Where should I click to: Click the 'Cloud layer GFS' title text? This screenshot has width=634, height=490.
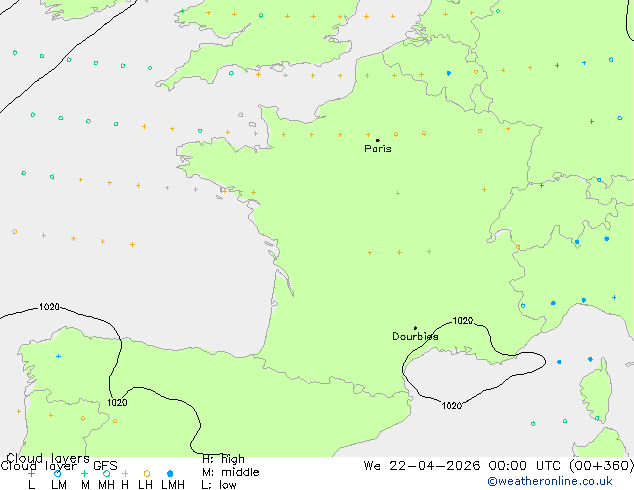pos(59,466)
